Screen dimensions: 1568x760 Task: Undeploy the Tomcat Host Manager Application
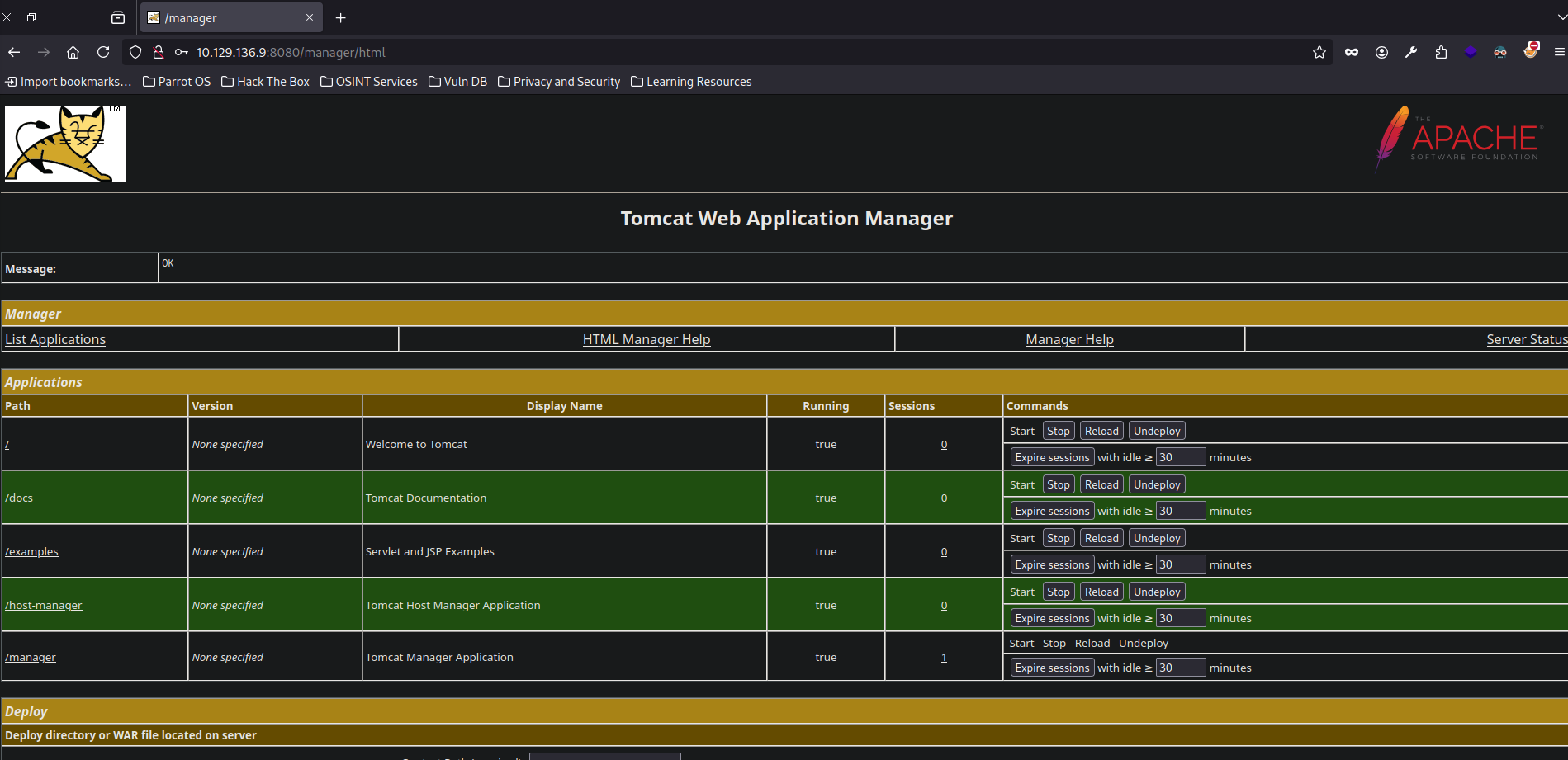(x=1157, y=592)
